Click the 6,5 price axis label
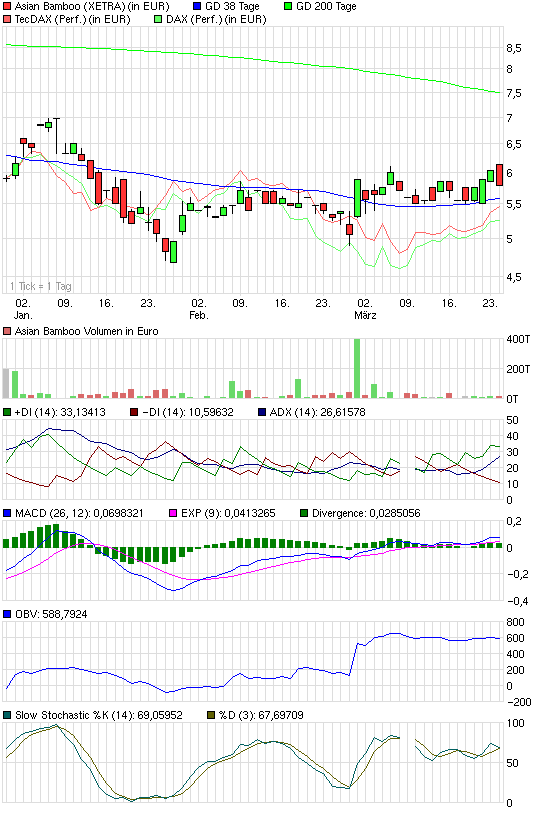Screen dimensions: 545x824 [514, 145]
